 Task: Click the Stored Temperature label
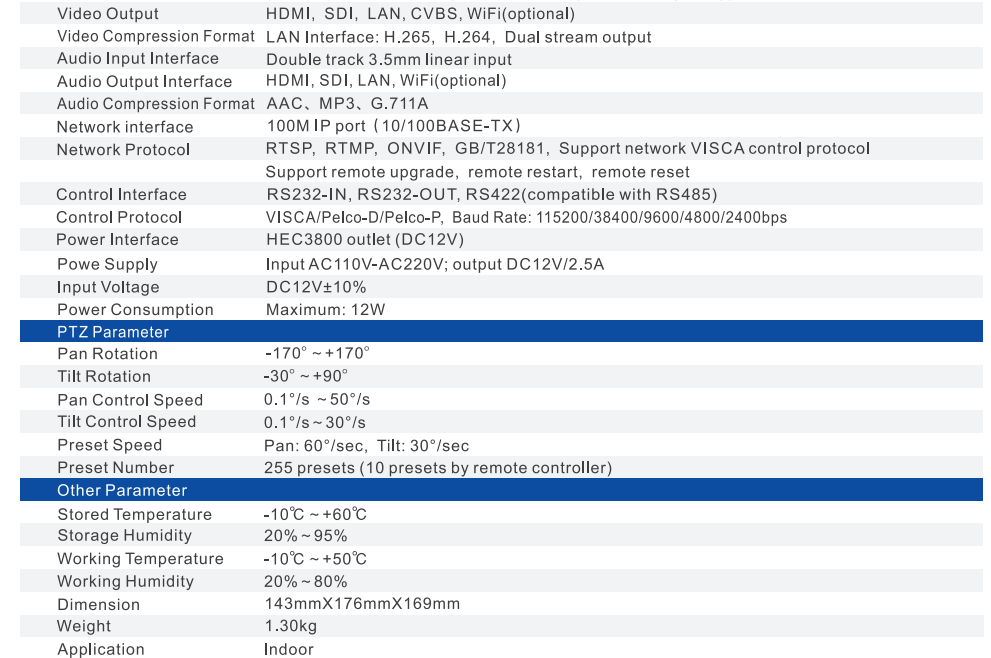[x=134, y=514]
